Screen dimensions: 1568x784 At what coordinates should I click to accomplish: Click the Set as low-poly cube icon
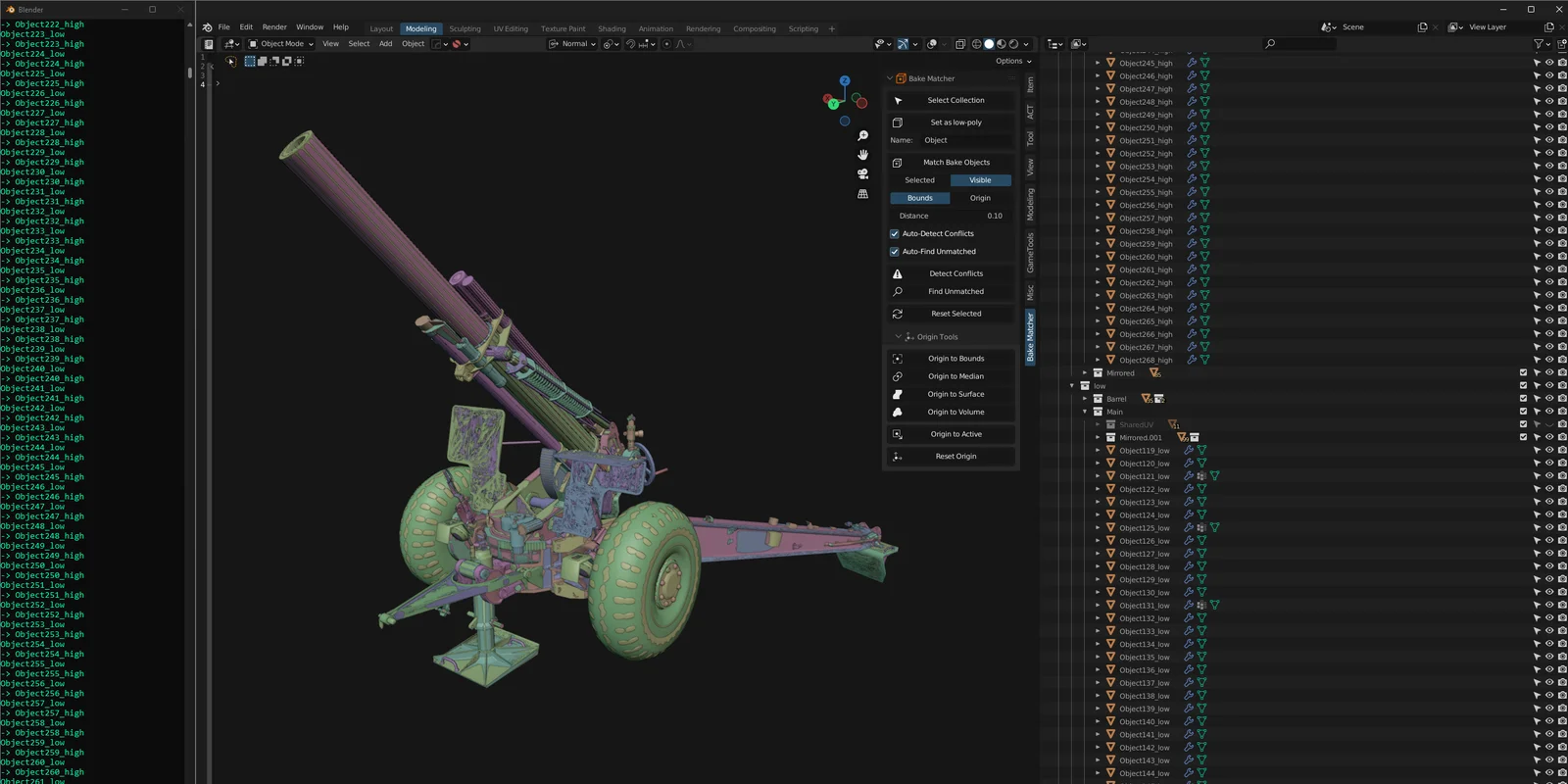tap(898, 122)
